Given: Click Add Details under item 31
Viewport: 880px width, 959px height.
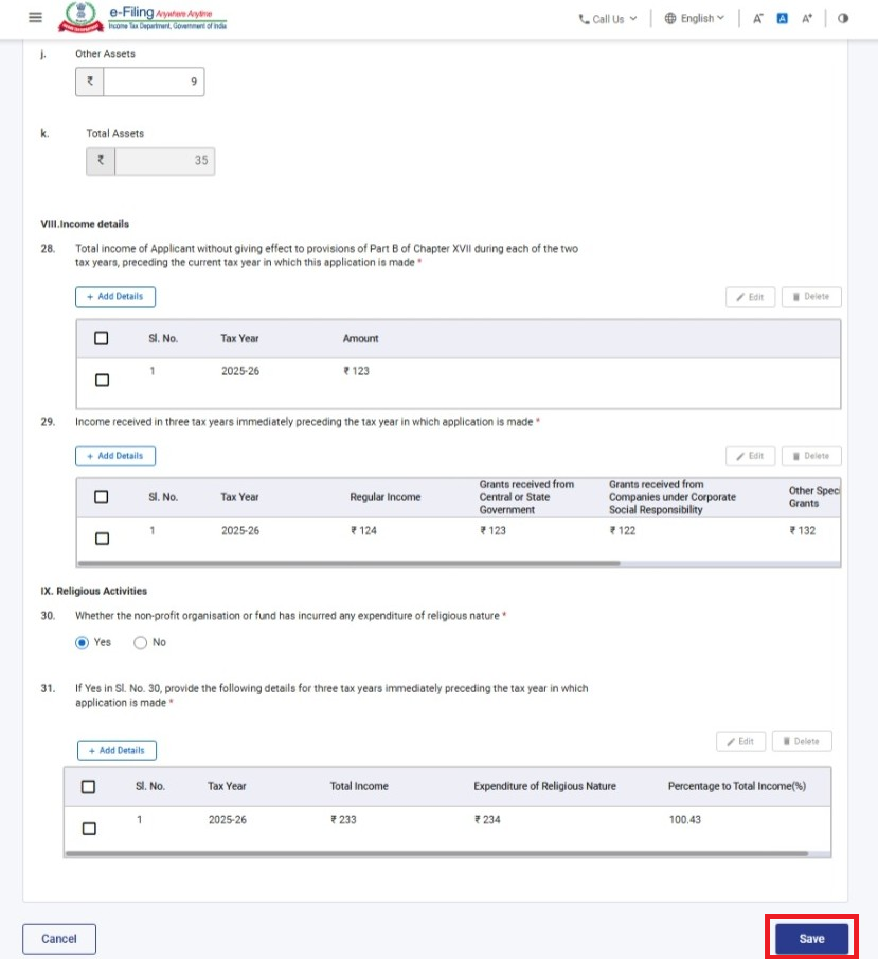Looking at the screenshot, I should [117, 750].
